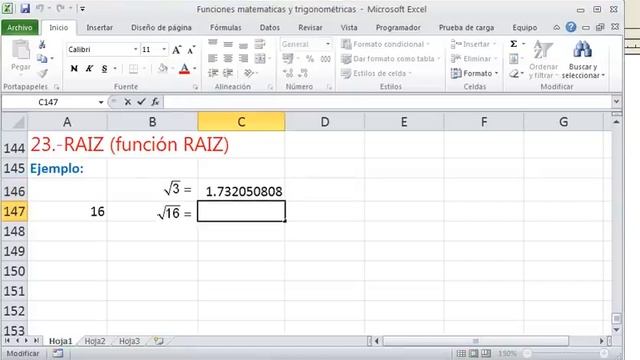The image size is (640, 360).
Task: Cancel entry with formula bar X
Action: (x=128, y=102)
